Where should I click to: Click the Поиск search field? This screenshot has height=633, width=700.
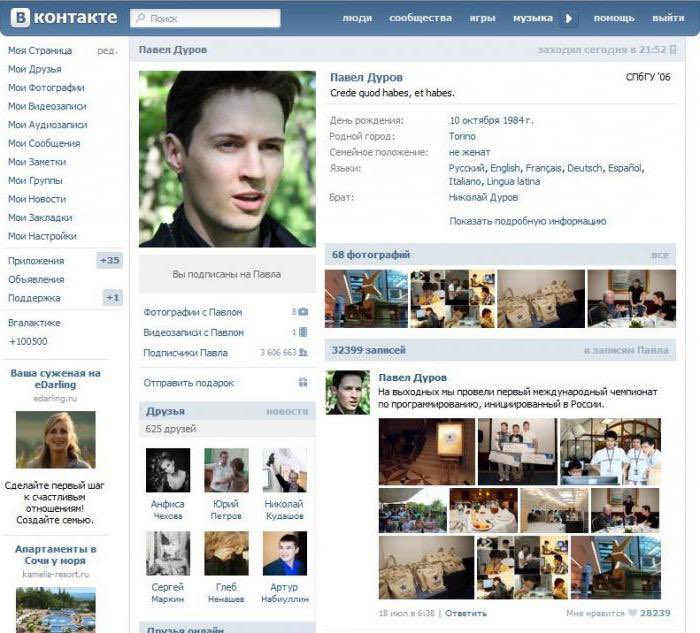(x=205, y=18)
